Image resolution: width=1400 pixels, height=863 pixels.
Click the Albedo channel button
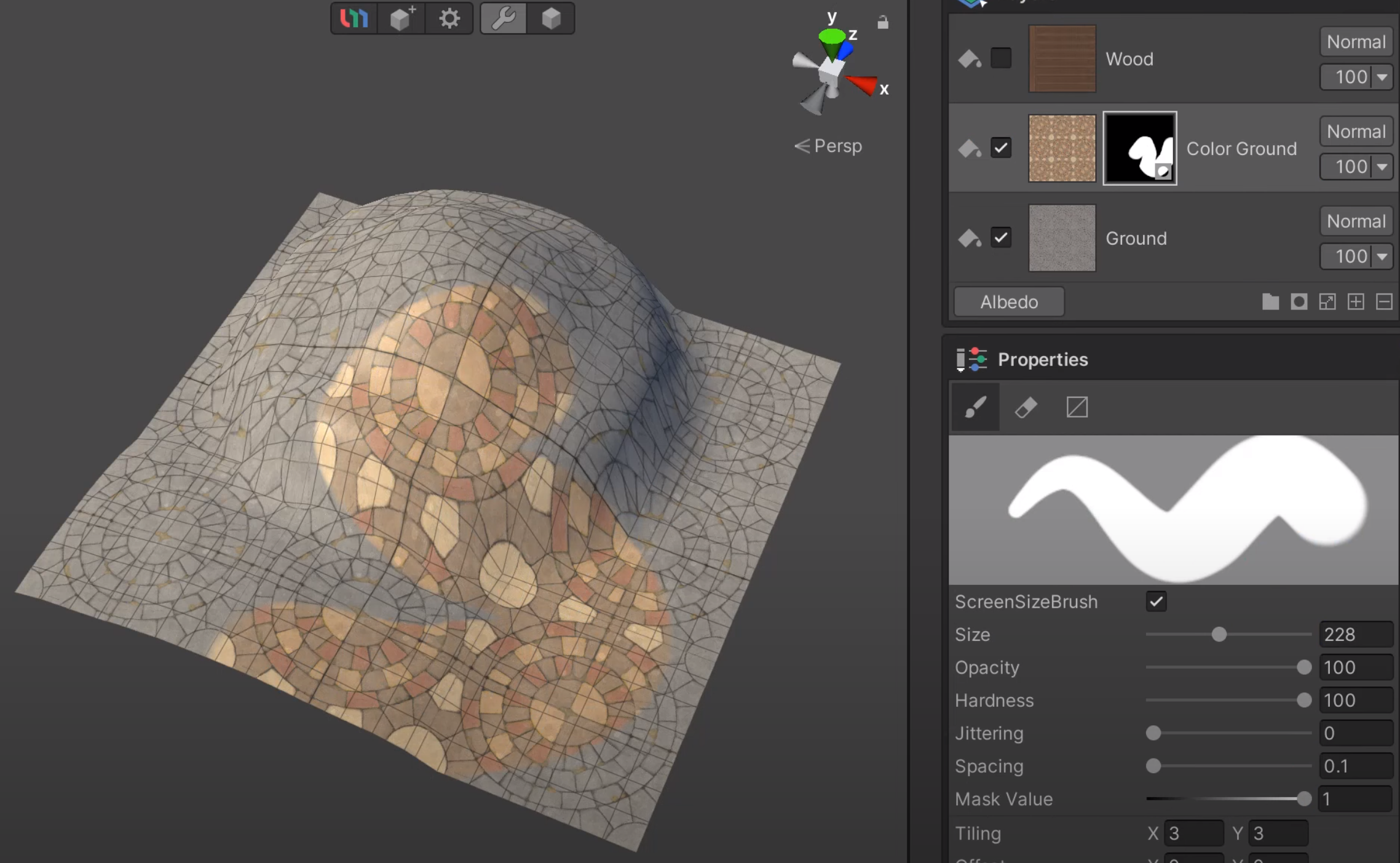click(1009, 302)
